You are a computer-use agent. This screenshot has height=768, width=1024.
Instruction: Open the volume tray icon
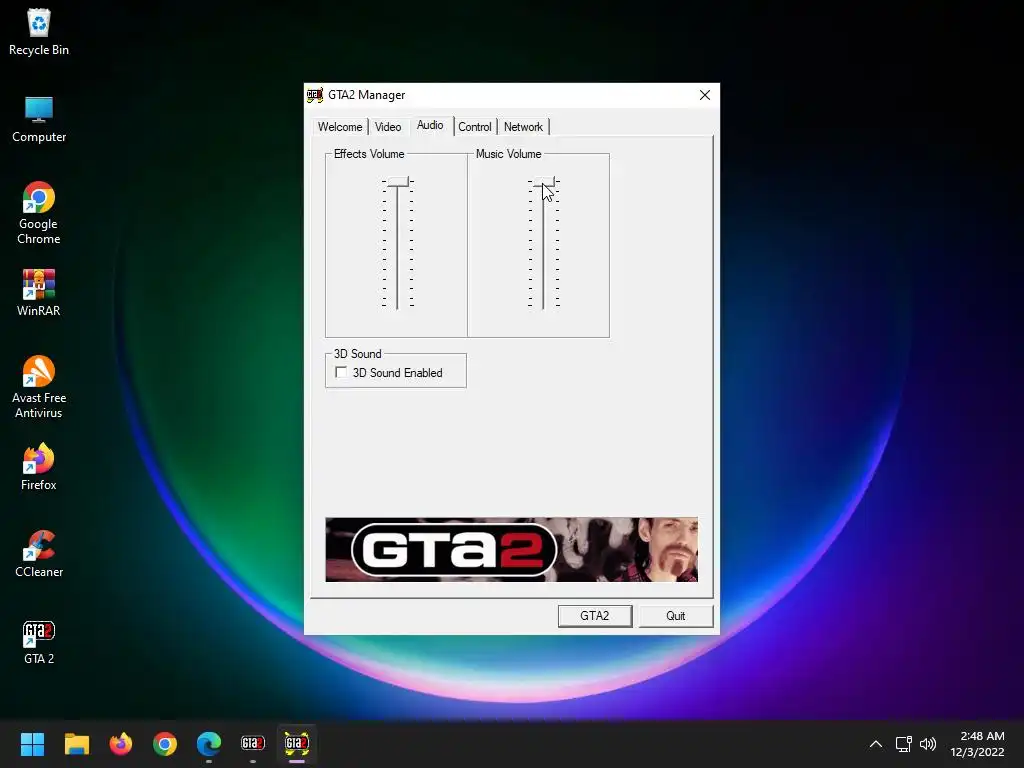pos(927,744)
